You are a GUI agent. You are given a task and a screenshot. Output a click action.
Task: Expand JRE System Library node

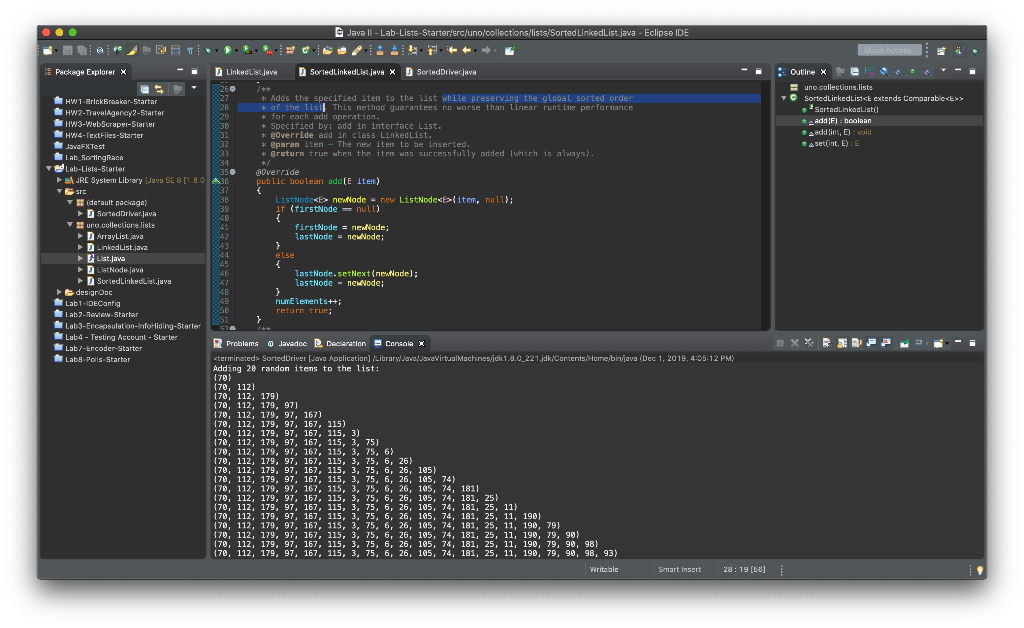tap(59, 180)
